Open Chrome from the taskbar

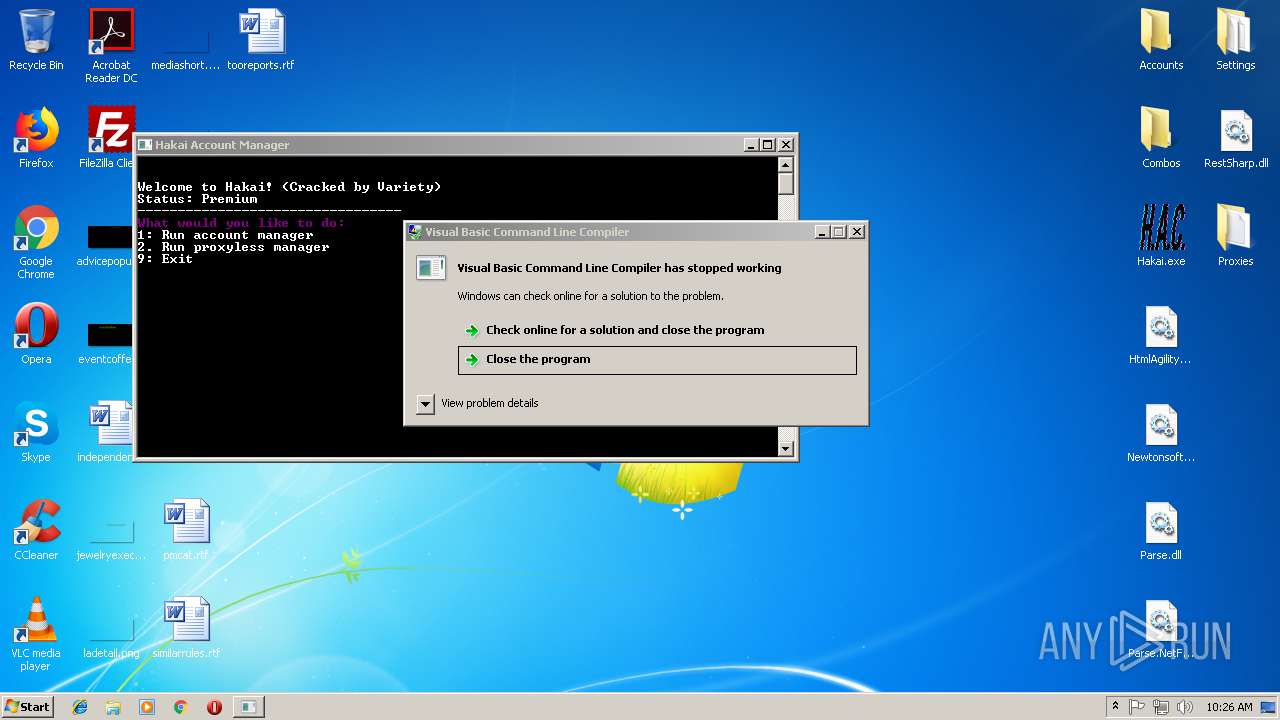[180, 707]
